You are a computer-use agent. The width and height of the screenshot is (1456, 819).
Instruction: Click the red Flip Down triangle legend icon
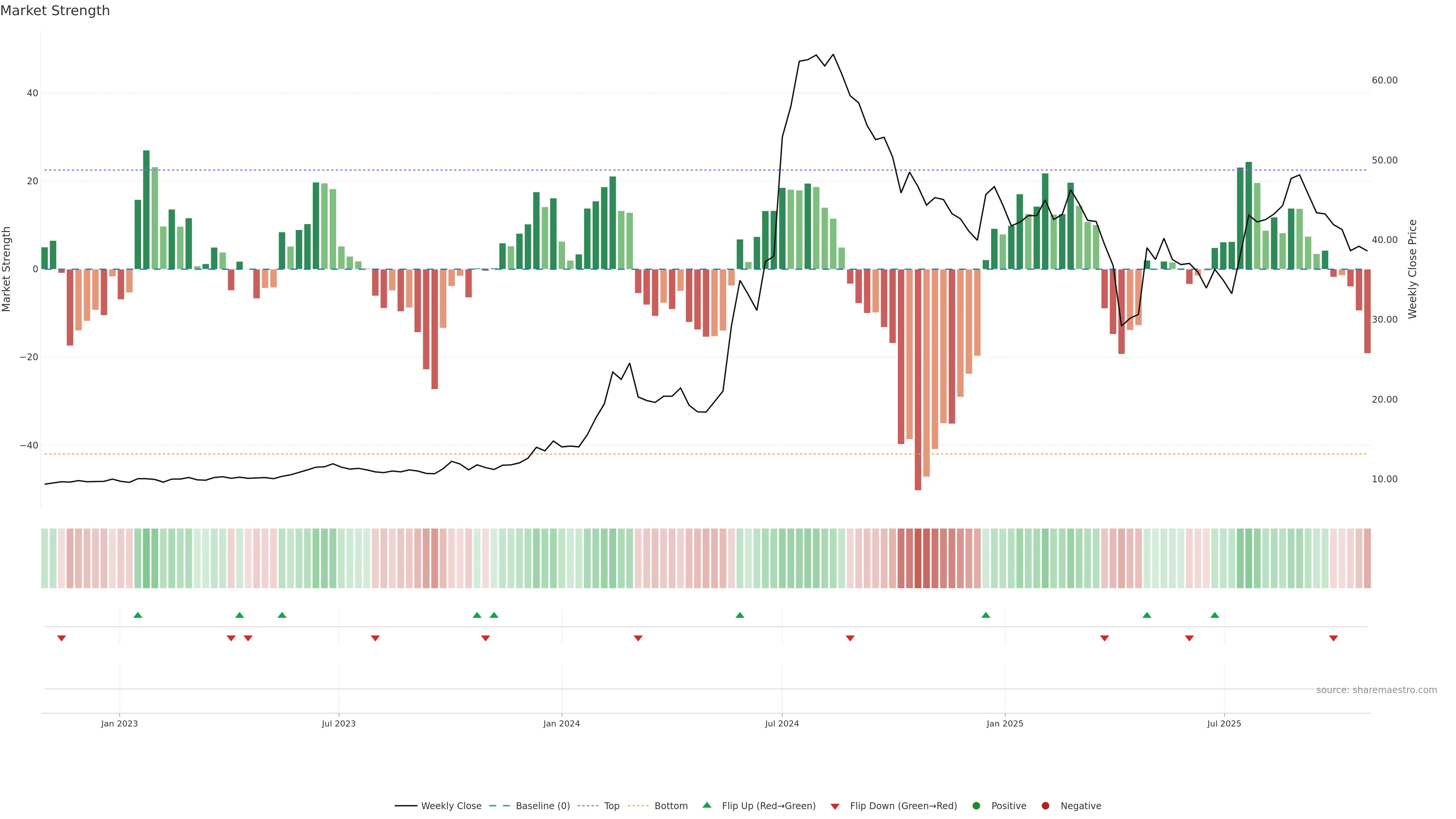click(835, 806)
